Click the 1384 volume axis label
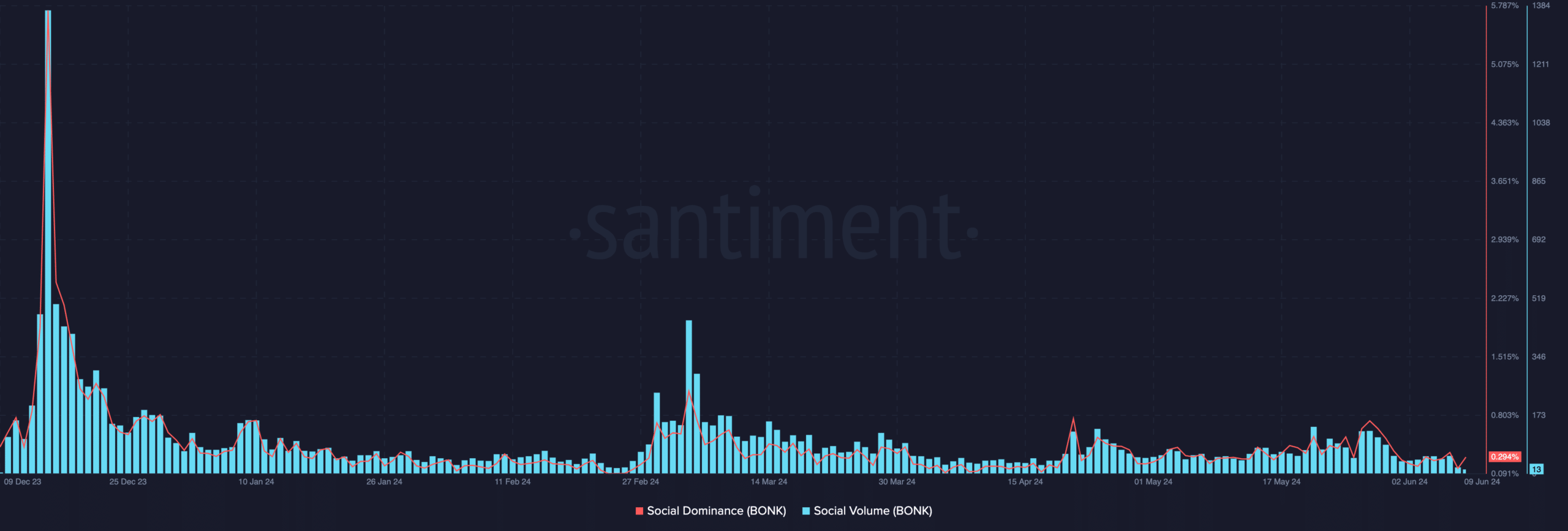 (x=1541, y=6)
